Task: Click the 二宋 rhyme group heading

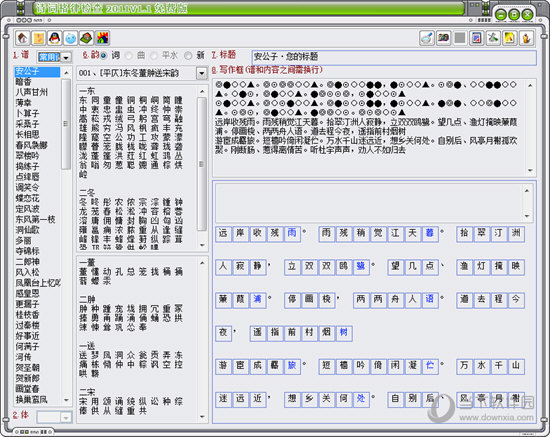Action: 87,392
